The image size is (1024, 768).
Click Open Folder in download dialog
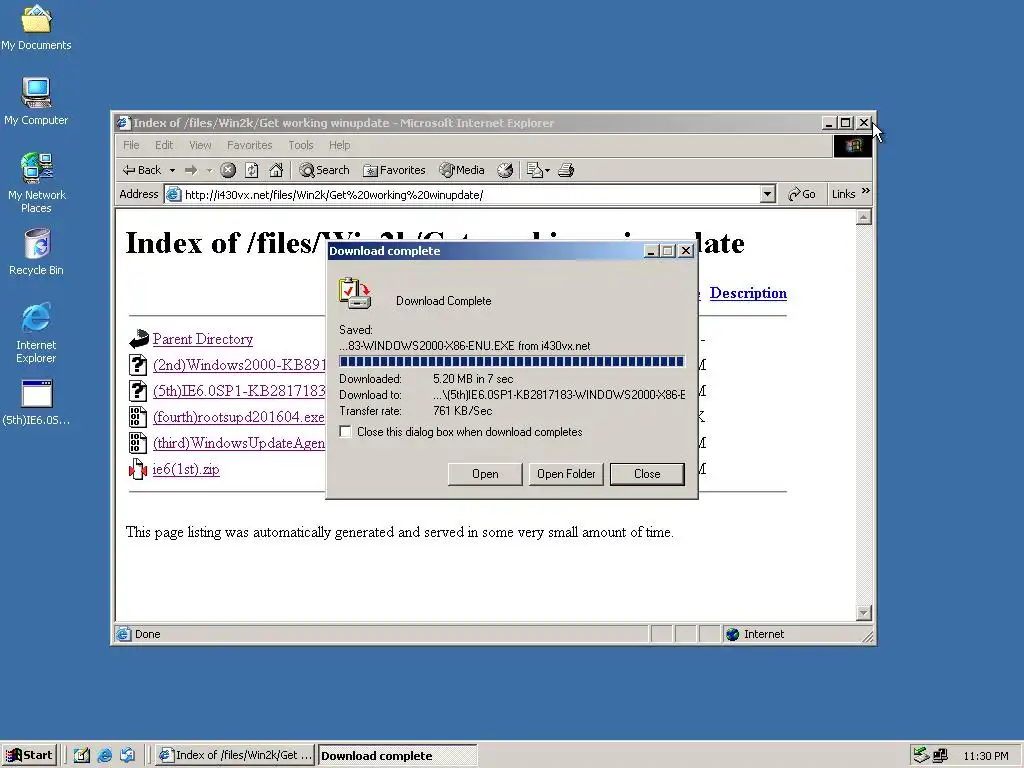[566, 474]
